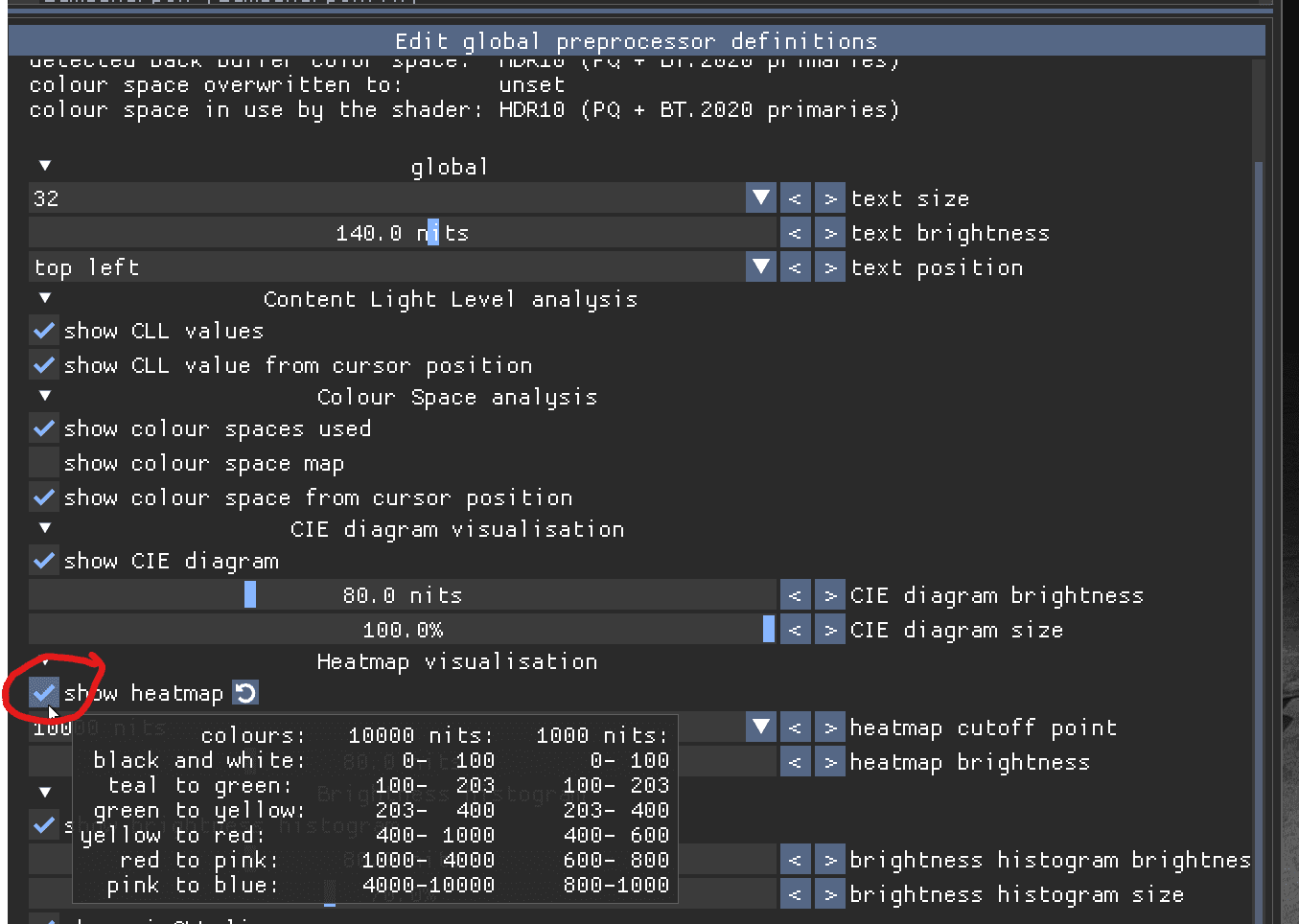Raise text brightness using its right arrow
1299x924 pixels.
coord(830,233)
